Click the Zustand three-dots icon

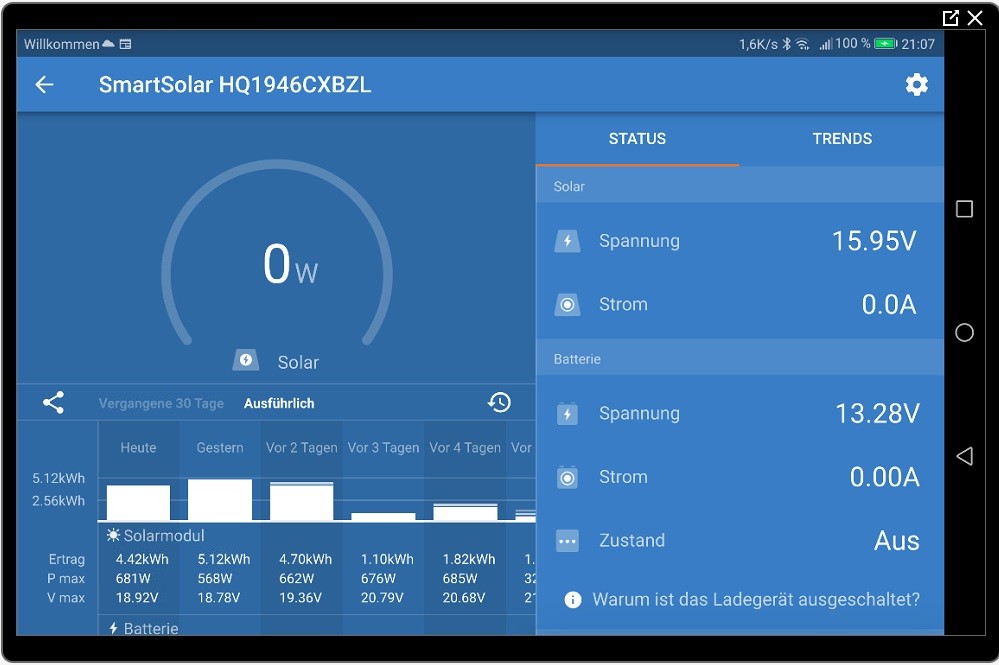[x=567, y=541]
